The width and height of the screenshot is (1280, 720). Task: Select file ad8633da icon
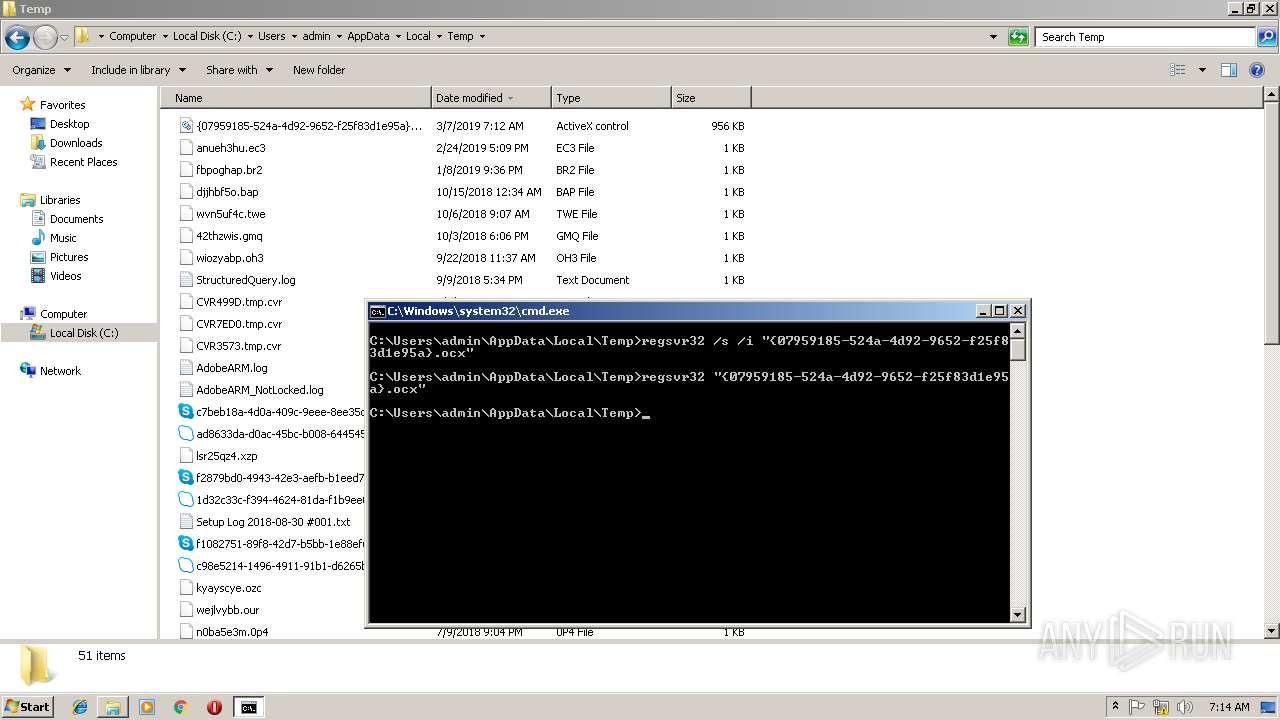185,433
